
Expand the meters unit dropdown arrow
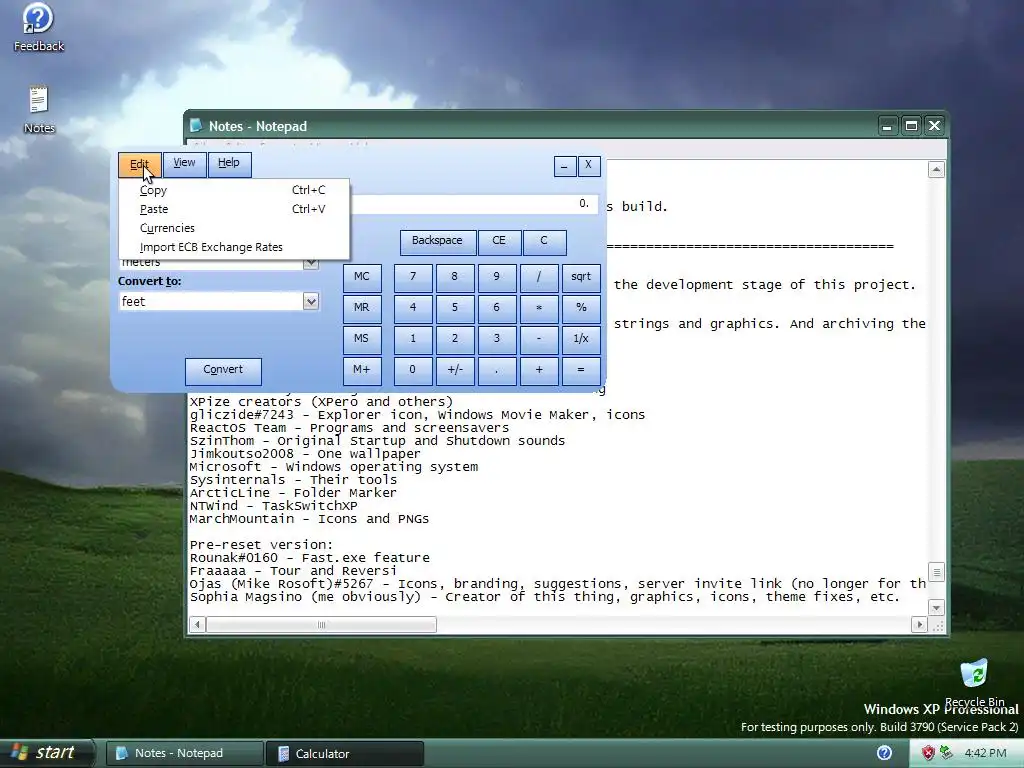pos(311,263)
